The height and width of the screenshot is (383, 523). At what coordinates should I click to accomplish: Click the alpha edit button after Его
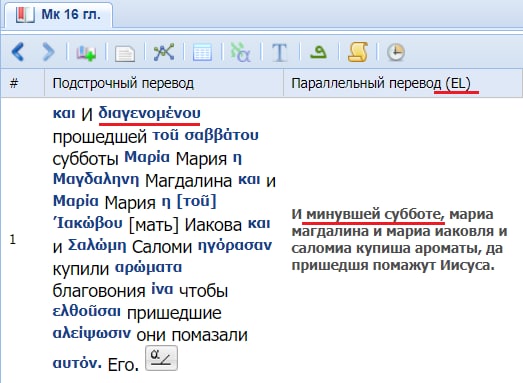coord(161,358)
